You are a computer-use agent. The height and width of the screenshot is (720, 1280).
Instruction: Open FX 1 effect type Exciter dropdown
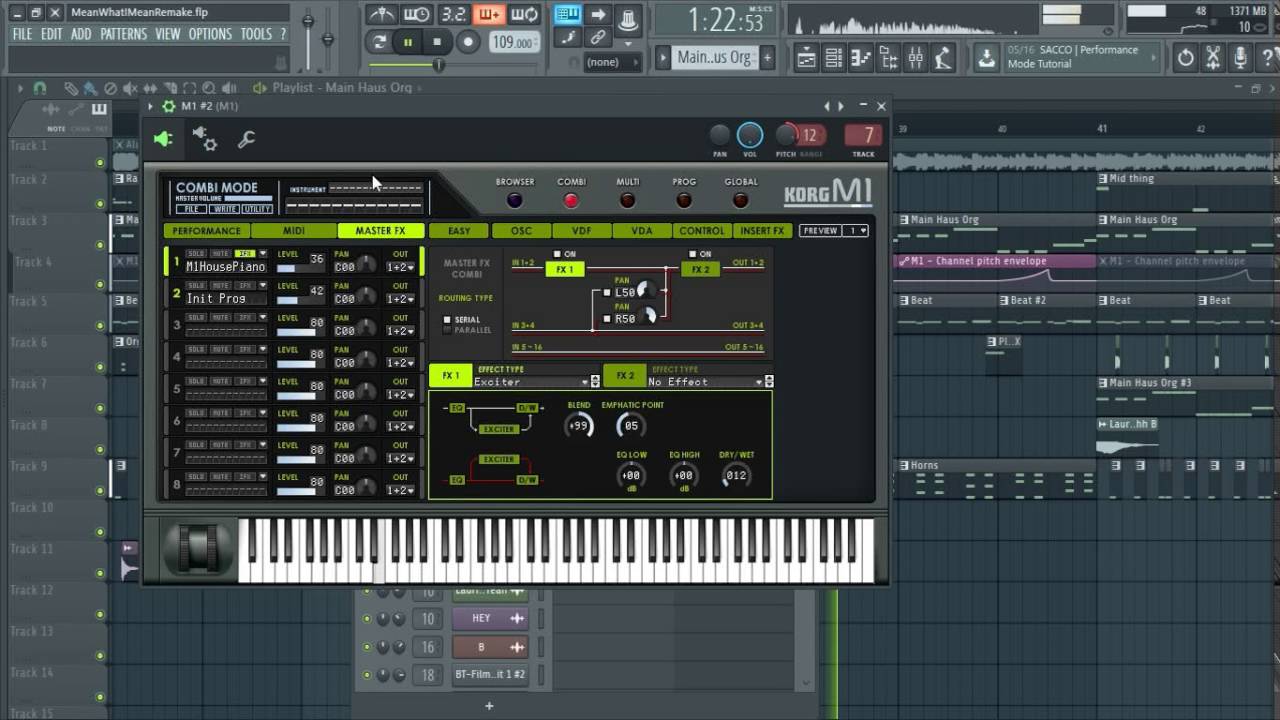532,382
